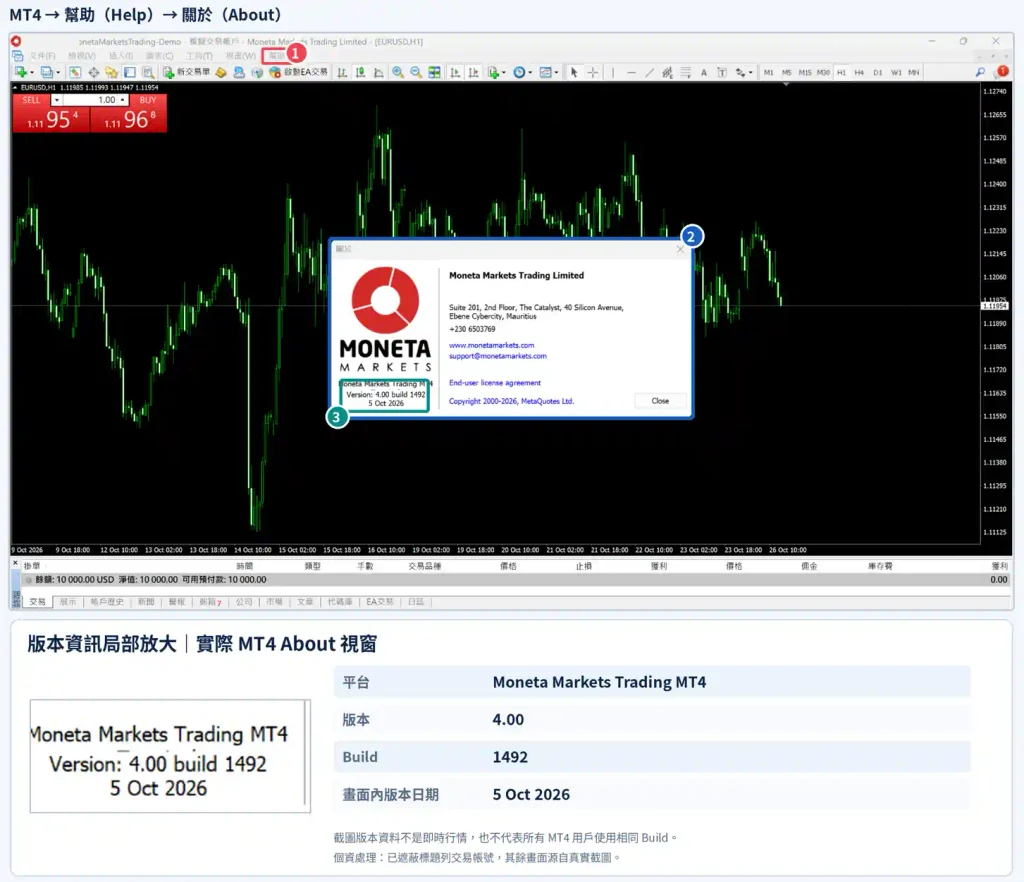This screenshot has height=882, width=1024.
Task: Open the End-user license agreement link
Action: click(495, 383)
